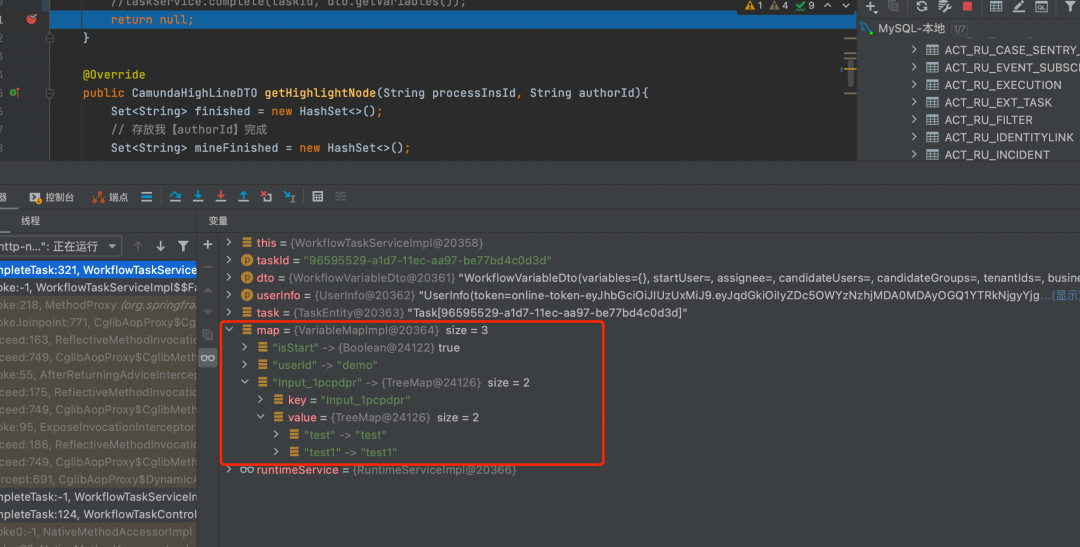Collapse the "Input_1pcpdpr" entry
The height and width of the screenshot is (547, 1080).
[245, 382]
